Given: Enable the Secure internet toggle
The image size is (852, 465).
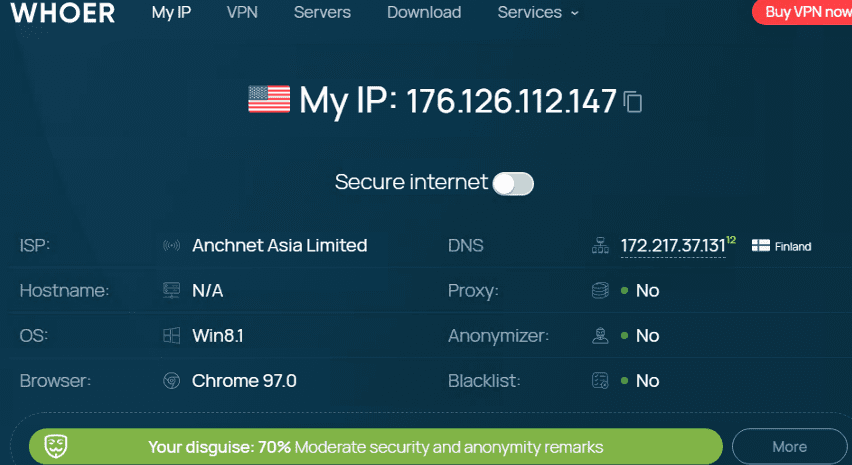Looking at the screenshot, I should point(514,183).
